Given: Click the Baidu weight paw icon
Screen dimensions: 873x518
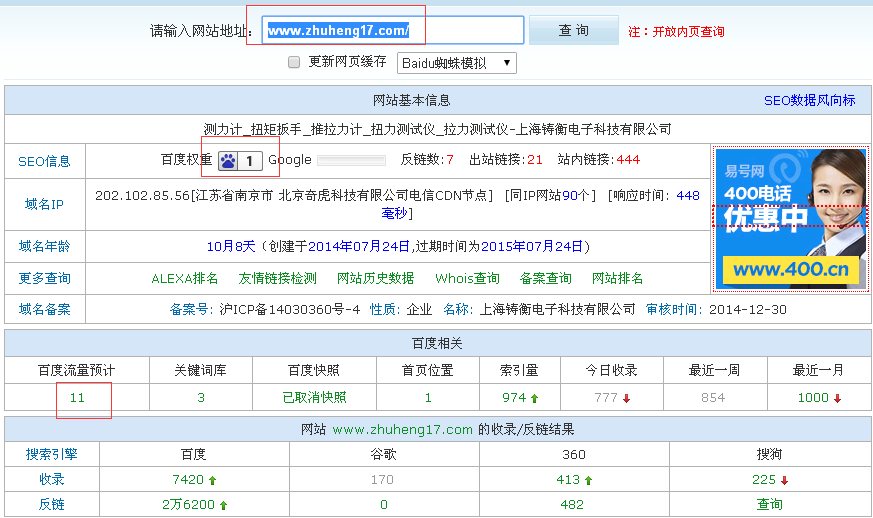Looking at the screenshot, I should click(x=229, y=160).
